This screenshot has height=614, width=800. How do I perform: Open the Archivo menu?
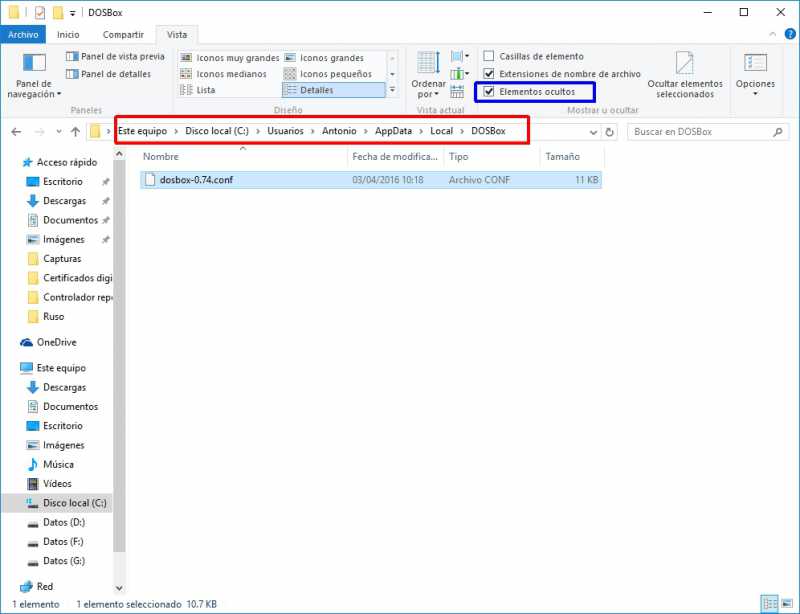click(23, 35)
